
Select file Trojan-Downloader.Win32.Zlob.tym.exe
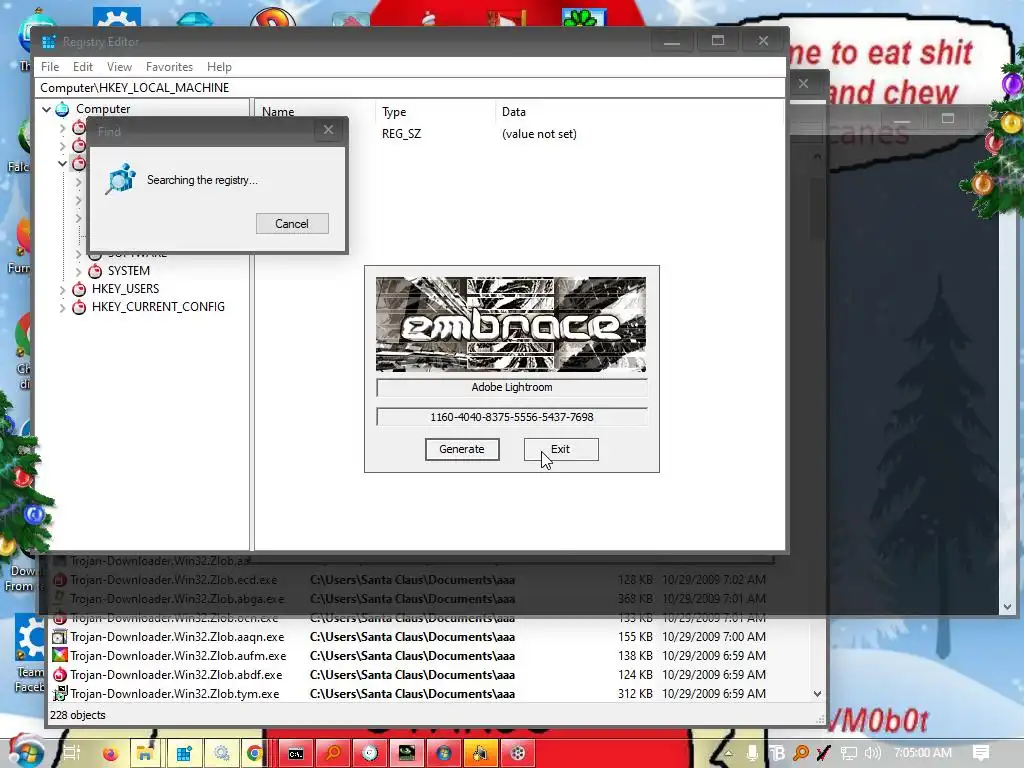click(x=174, y=693)
